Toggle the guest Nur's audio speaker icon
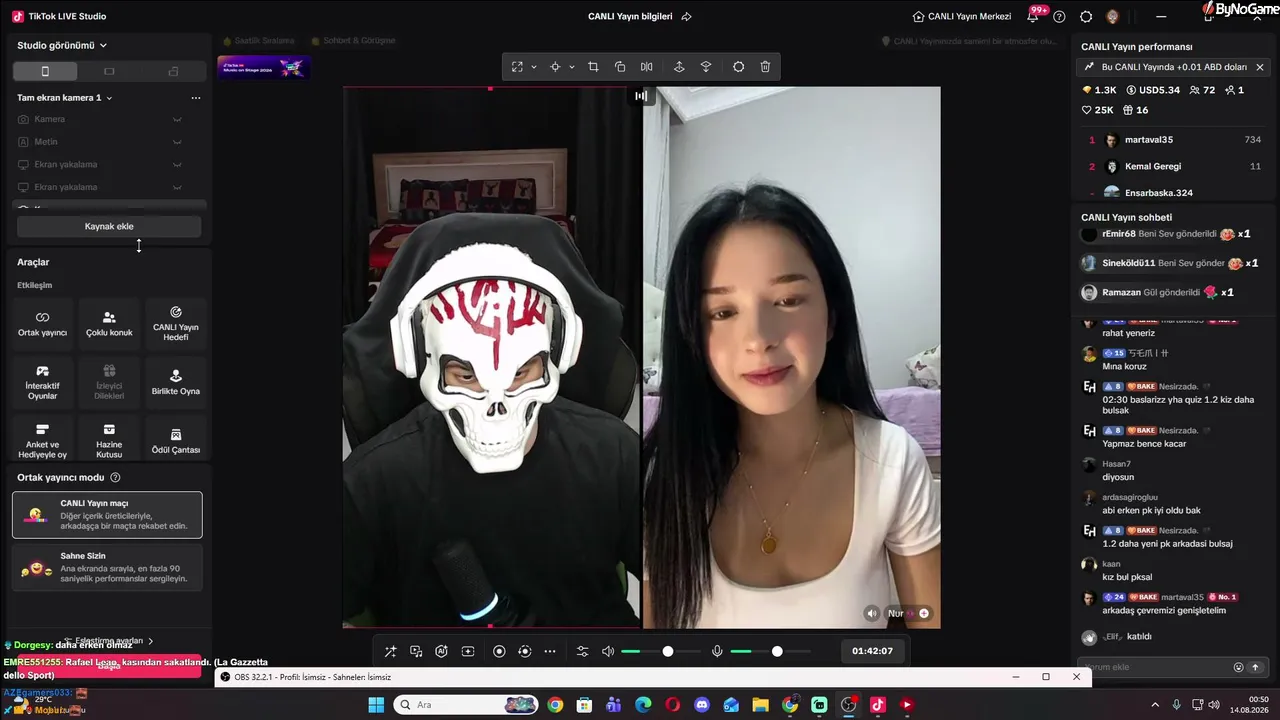This screenshot has height=720, width=1280. pyautogui.click(x=872, y=613)
